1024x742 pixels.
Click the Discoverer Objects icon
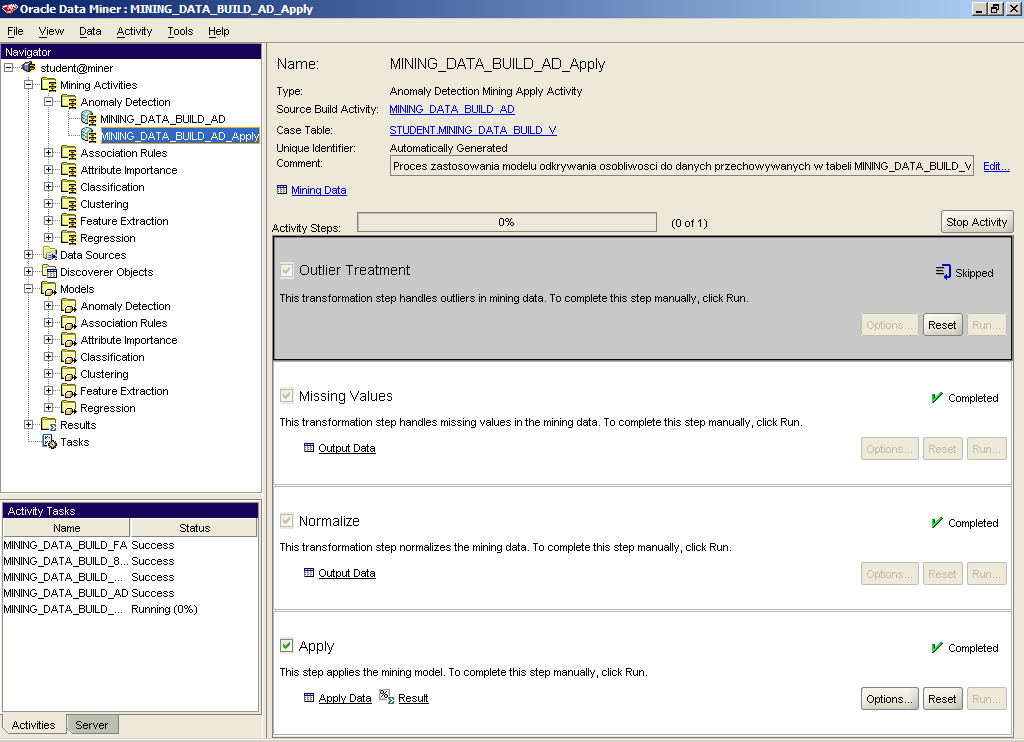(x=50, y=272)
